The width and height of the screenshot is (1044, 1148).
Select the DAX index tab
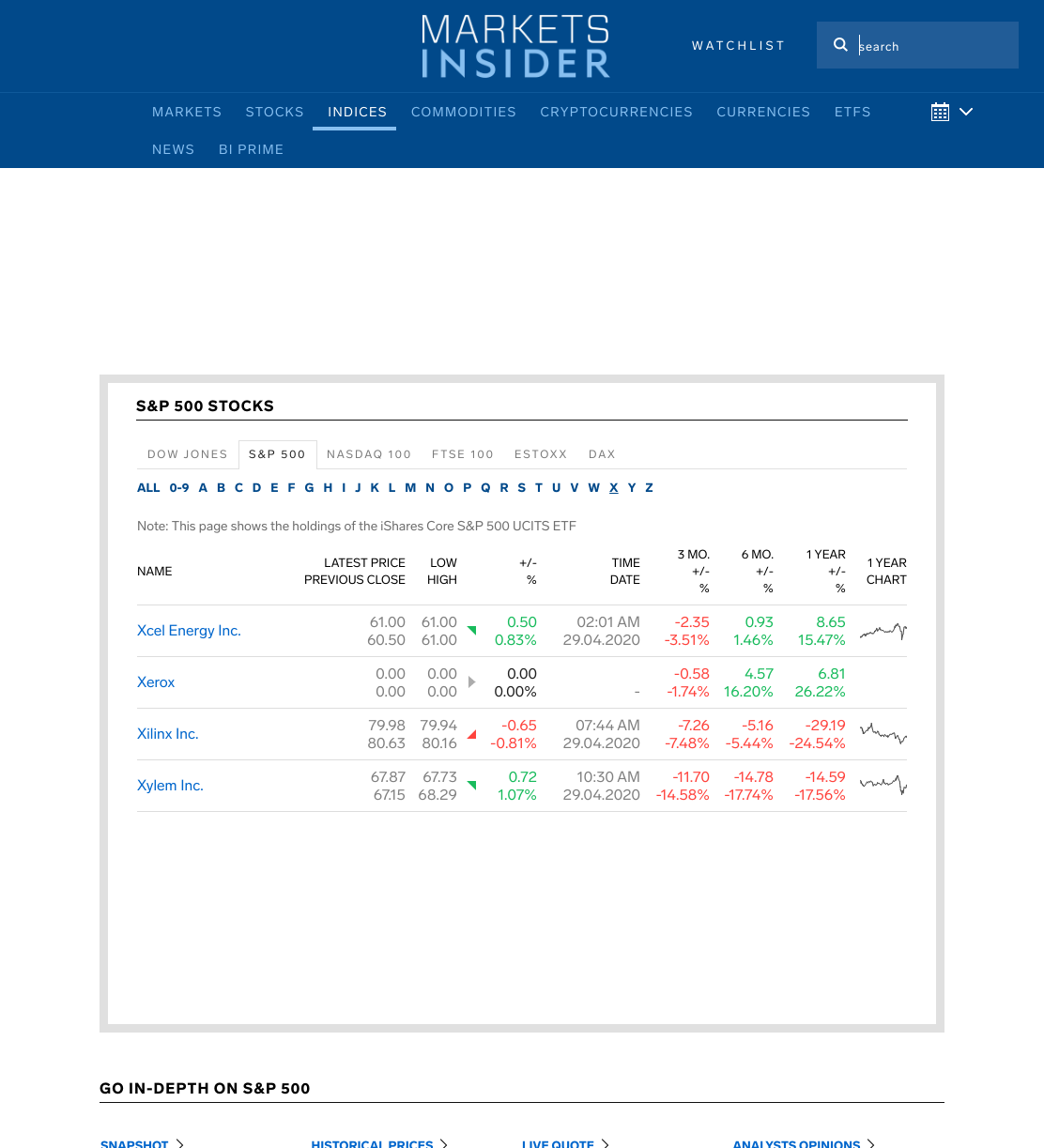[602, 454]
